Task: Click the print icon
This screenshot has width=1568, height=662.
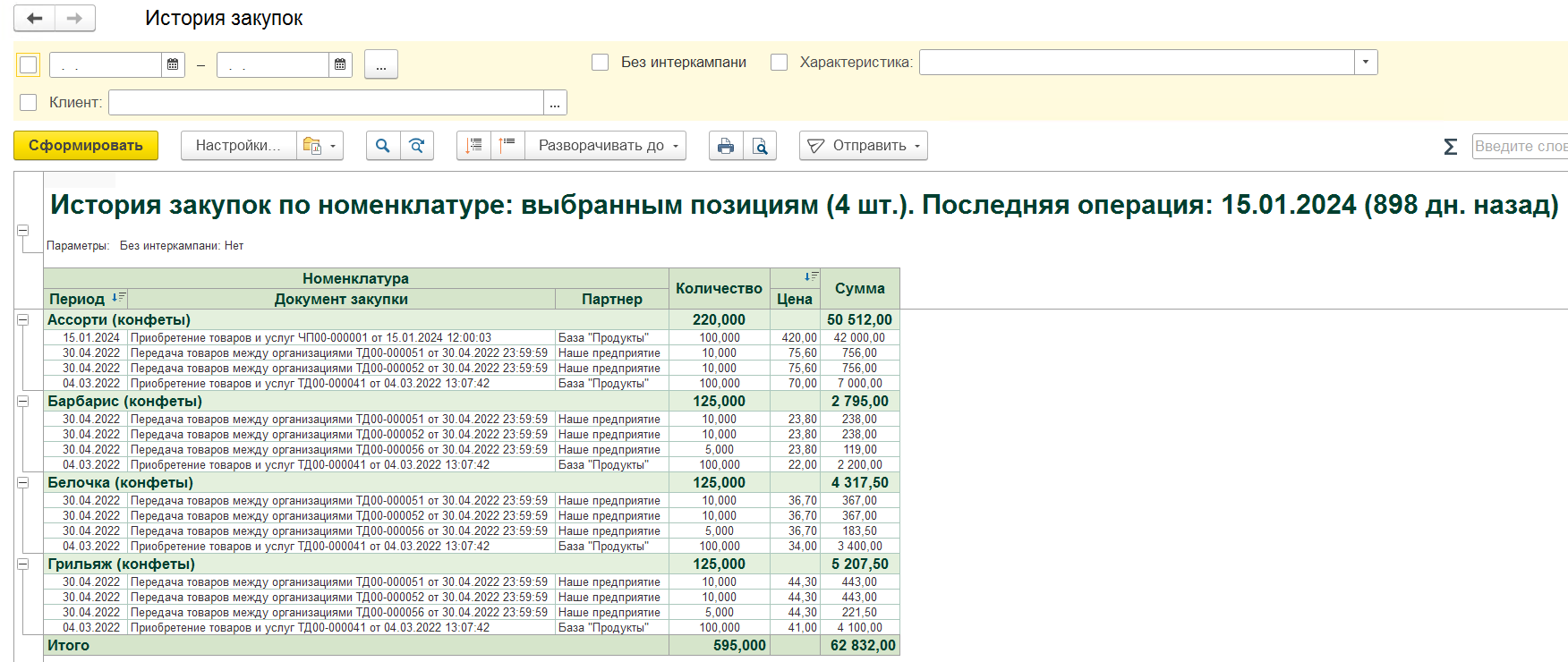Action: click(726, 146)
